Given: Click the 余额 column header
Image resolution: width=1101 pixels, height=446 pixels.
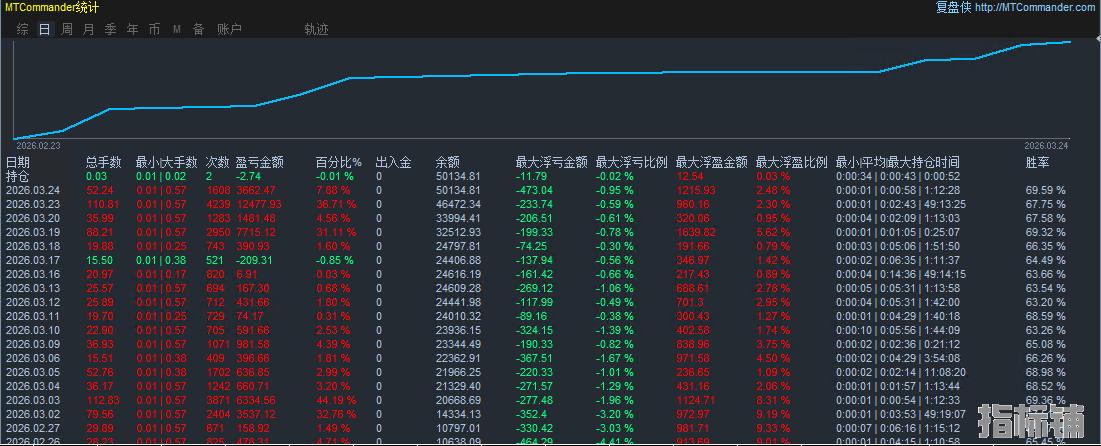Looking at the screenshot, I should click(x=447, y=162).
